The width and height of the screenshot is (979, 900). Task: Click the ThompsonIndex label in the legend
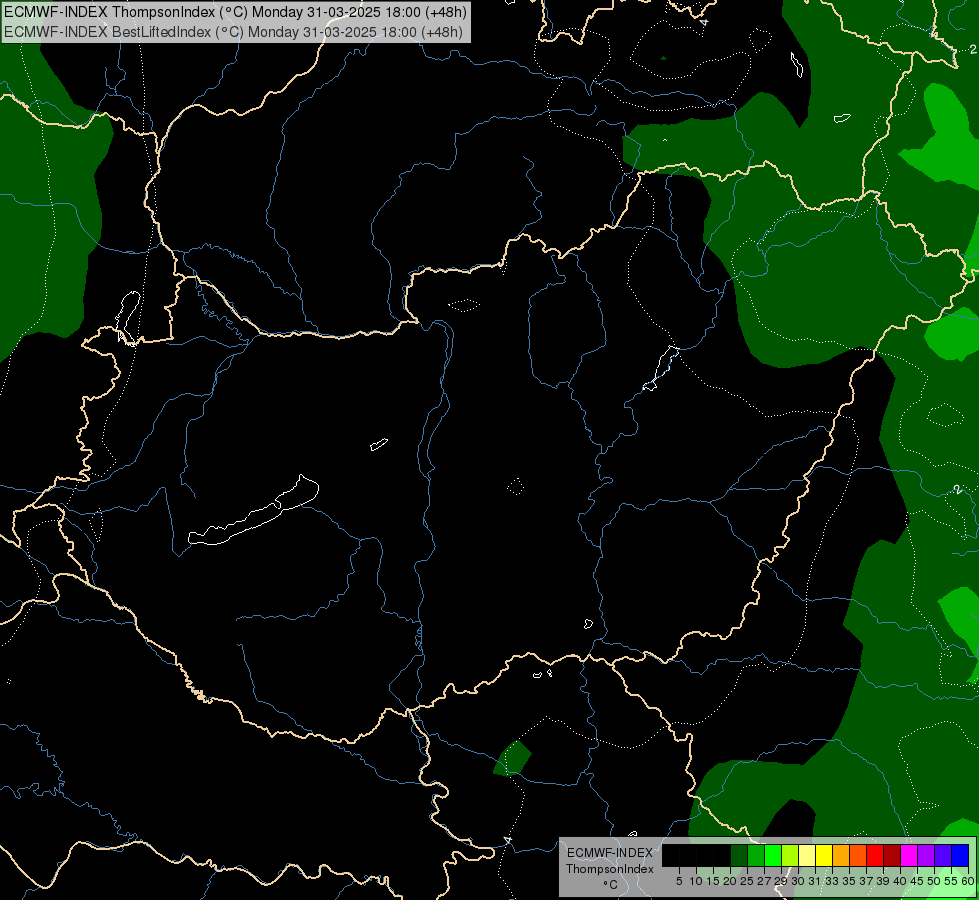pos(610,869)
